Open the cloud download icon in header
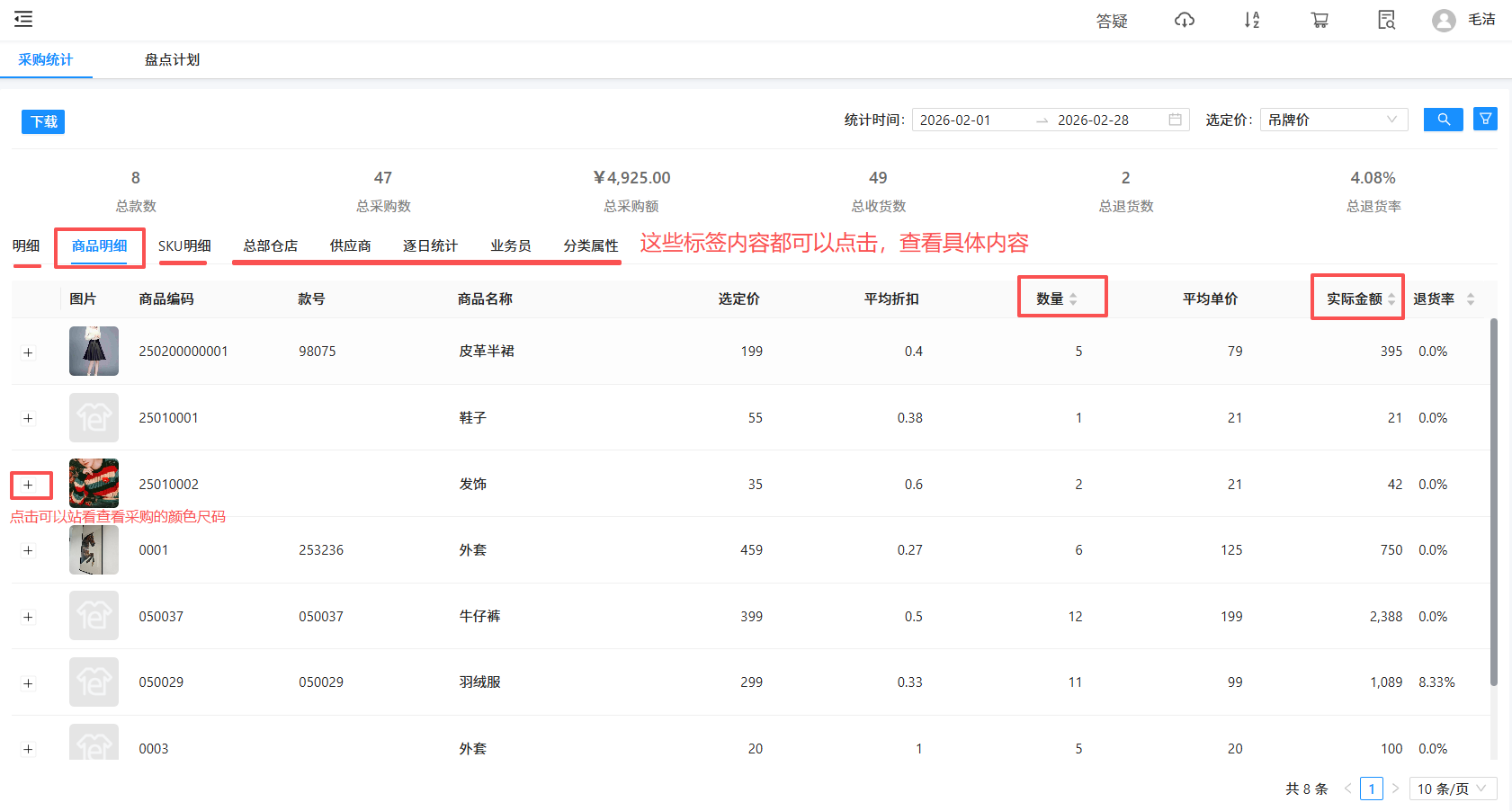Image resolution: width=1512 pixels, height=811 pixels. pyautogui.click(x=1184, y=20)
